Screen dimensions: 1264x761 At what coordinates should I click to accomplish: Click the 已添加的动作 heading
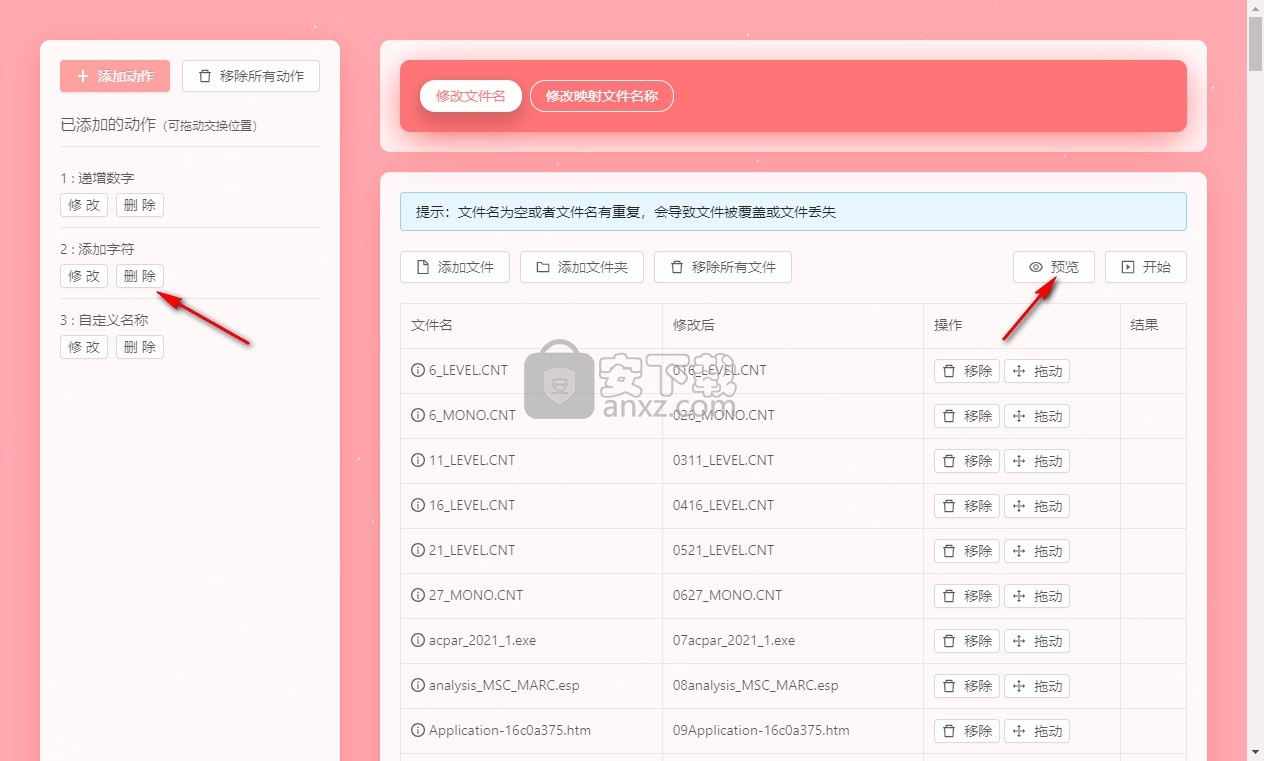coord(108,125)
